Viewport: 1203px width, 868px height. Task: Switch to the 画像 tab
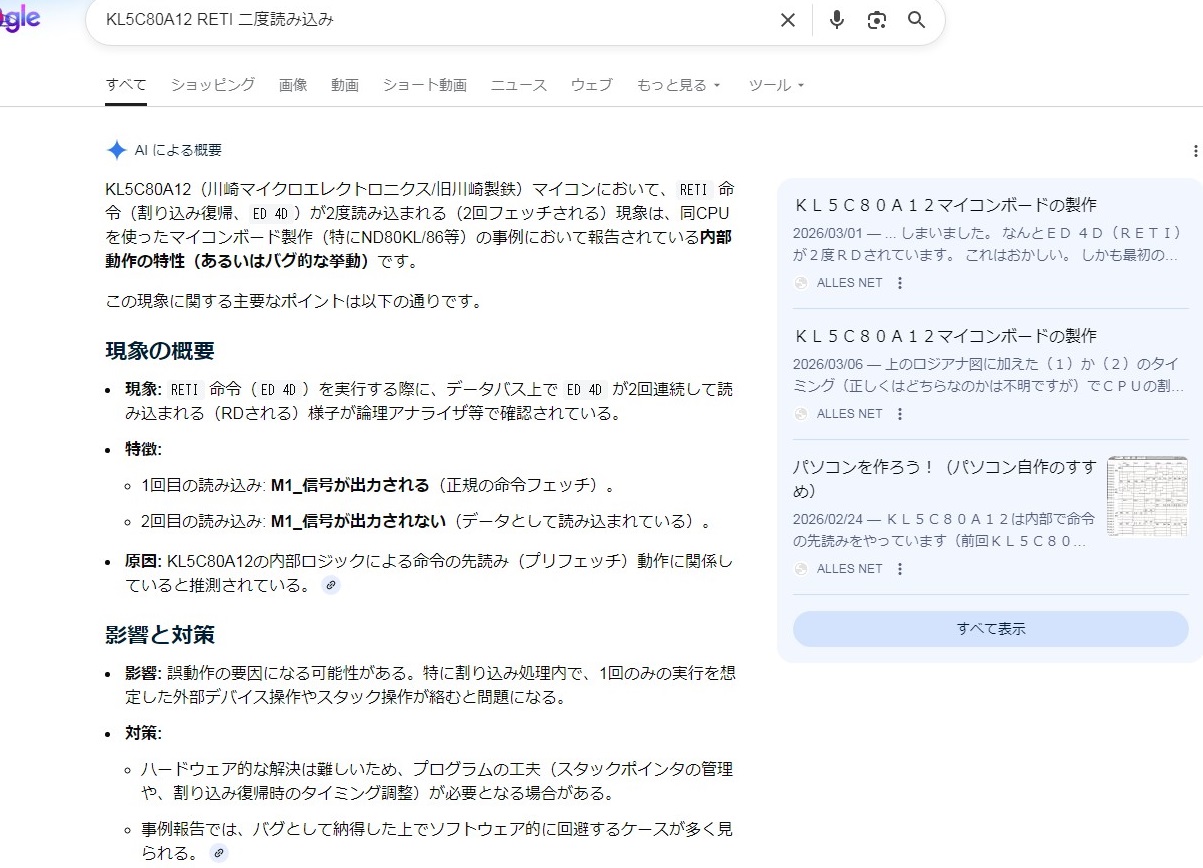(293, 86)
